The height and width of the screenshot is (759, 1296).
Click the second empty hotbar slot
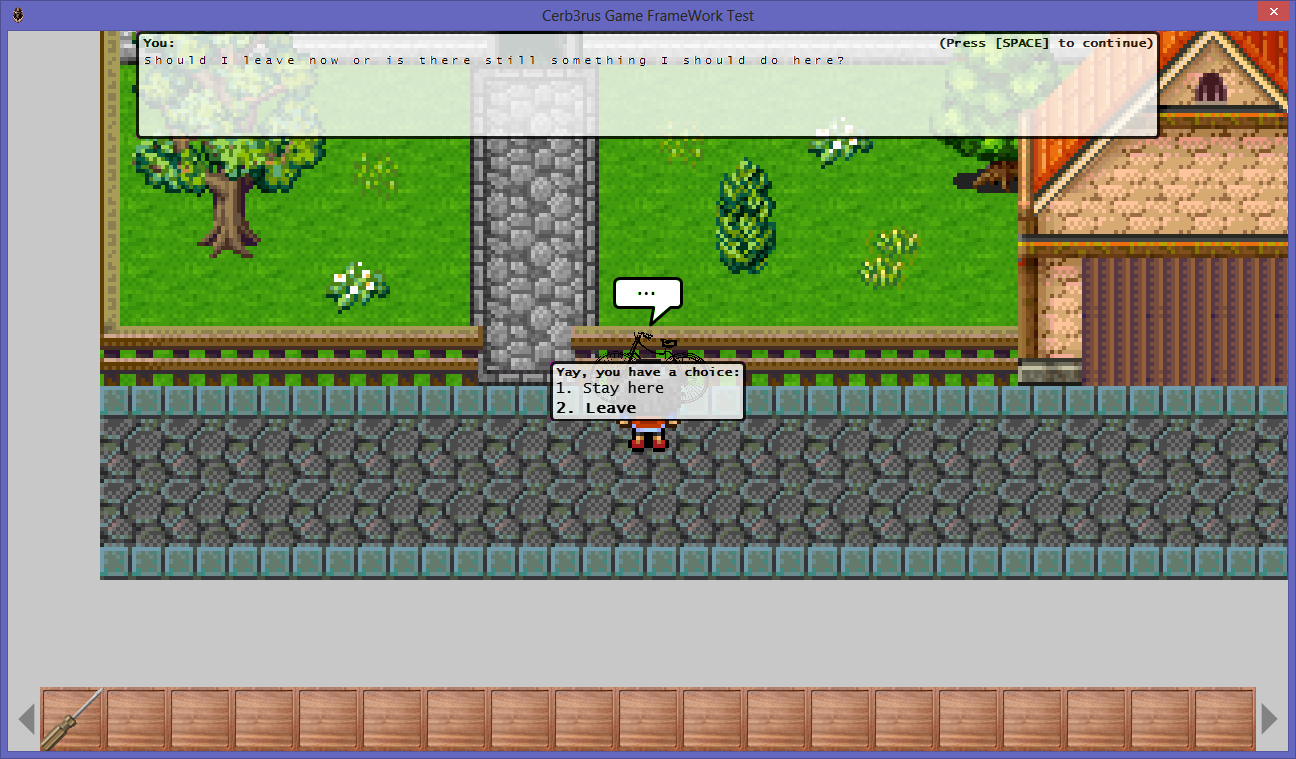tap(136, 718)
